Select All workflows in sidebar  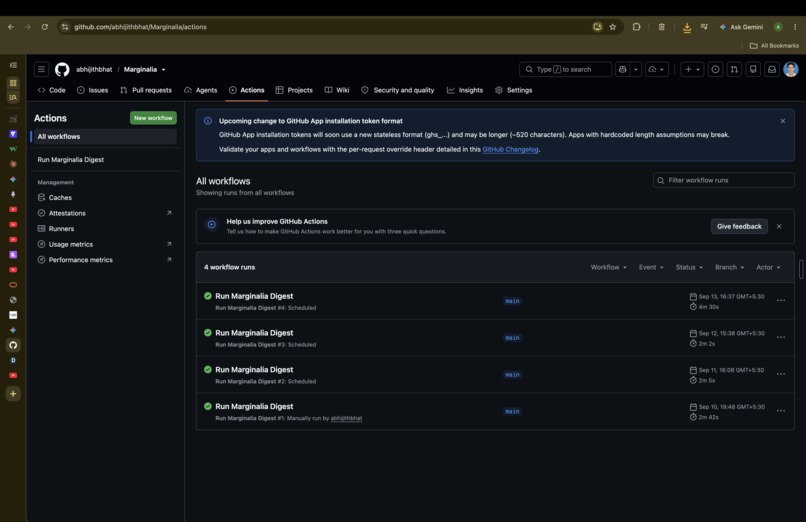(104, 137)
